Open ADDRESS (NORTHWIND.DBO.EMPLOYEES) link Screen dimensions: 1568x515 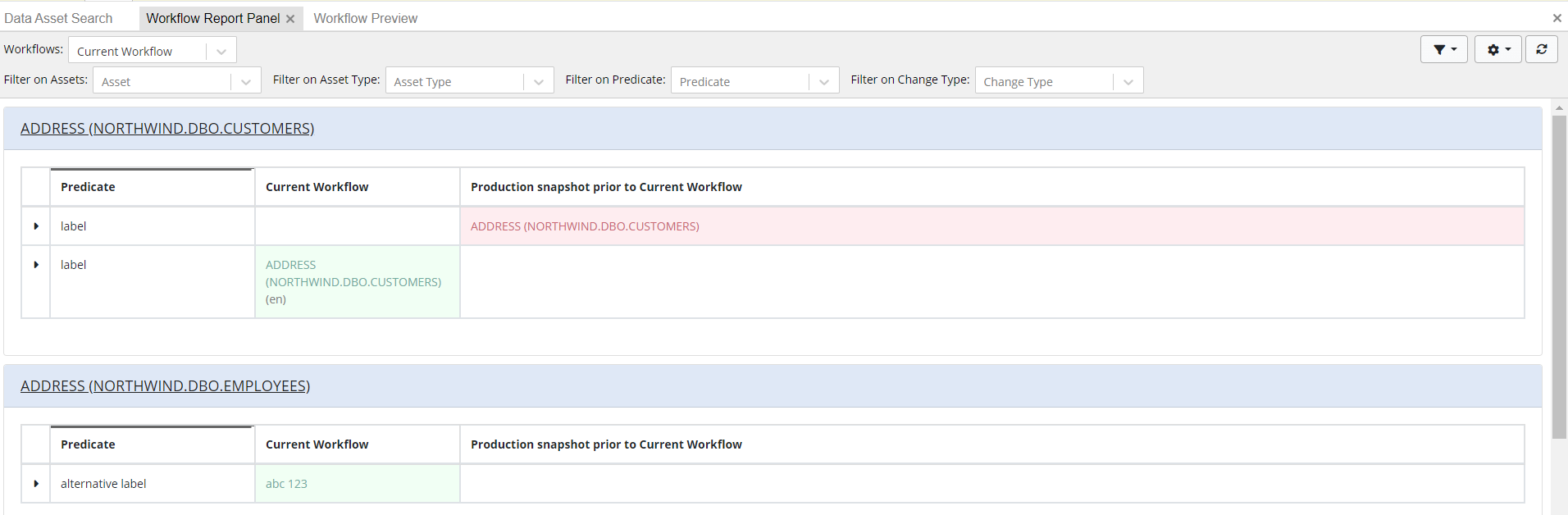click(x=165, y=386)
